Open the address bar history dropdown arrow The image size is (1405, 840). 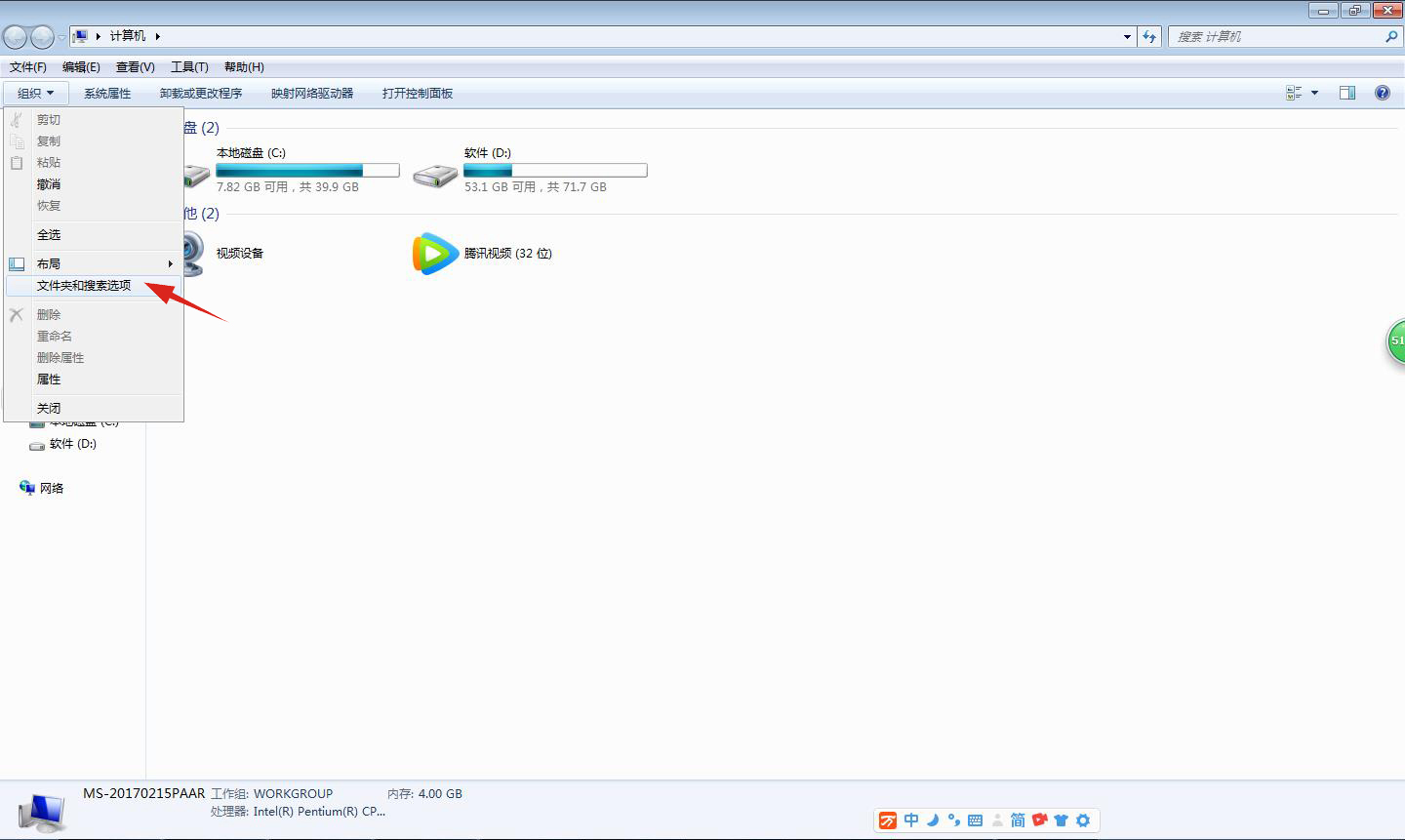click(1128, 36)
